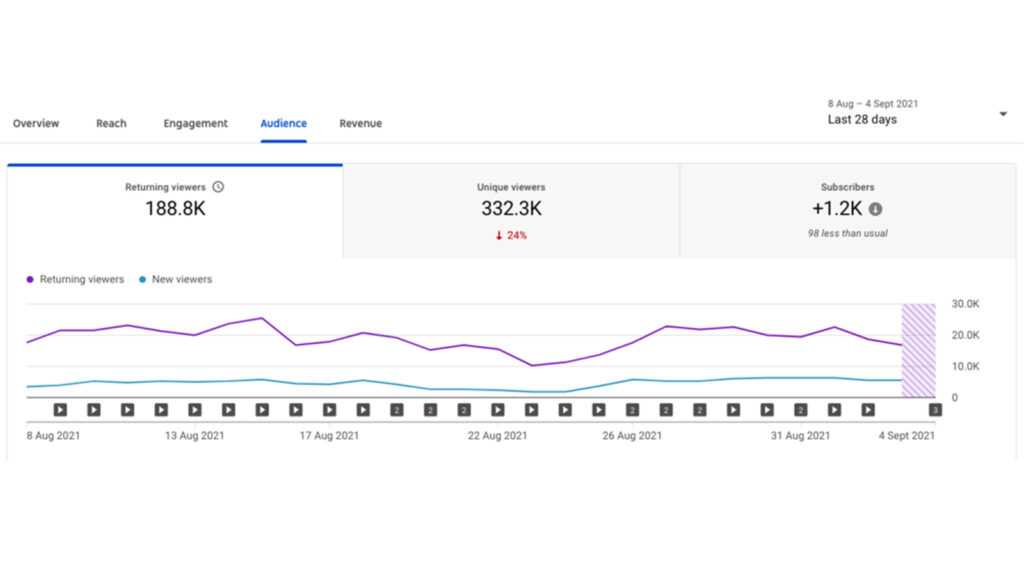Click the first video marker on 9 Aug
Screen dimensions: 1024x576
[x=60, y=409]
